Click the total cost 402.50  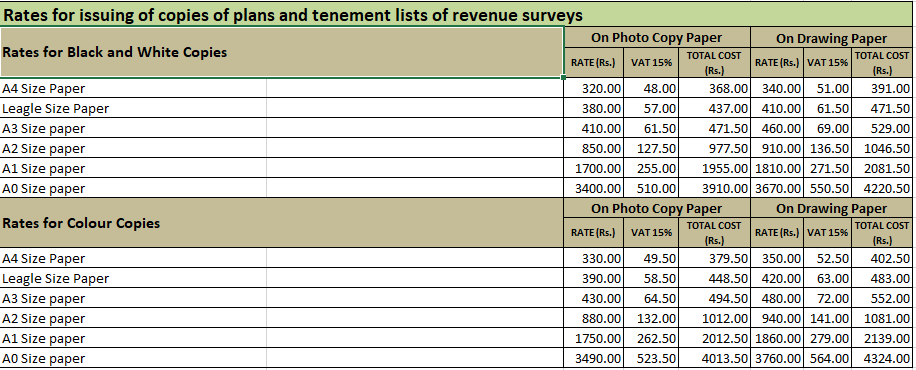(x=882, y=258)
